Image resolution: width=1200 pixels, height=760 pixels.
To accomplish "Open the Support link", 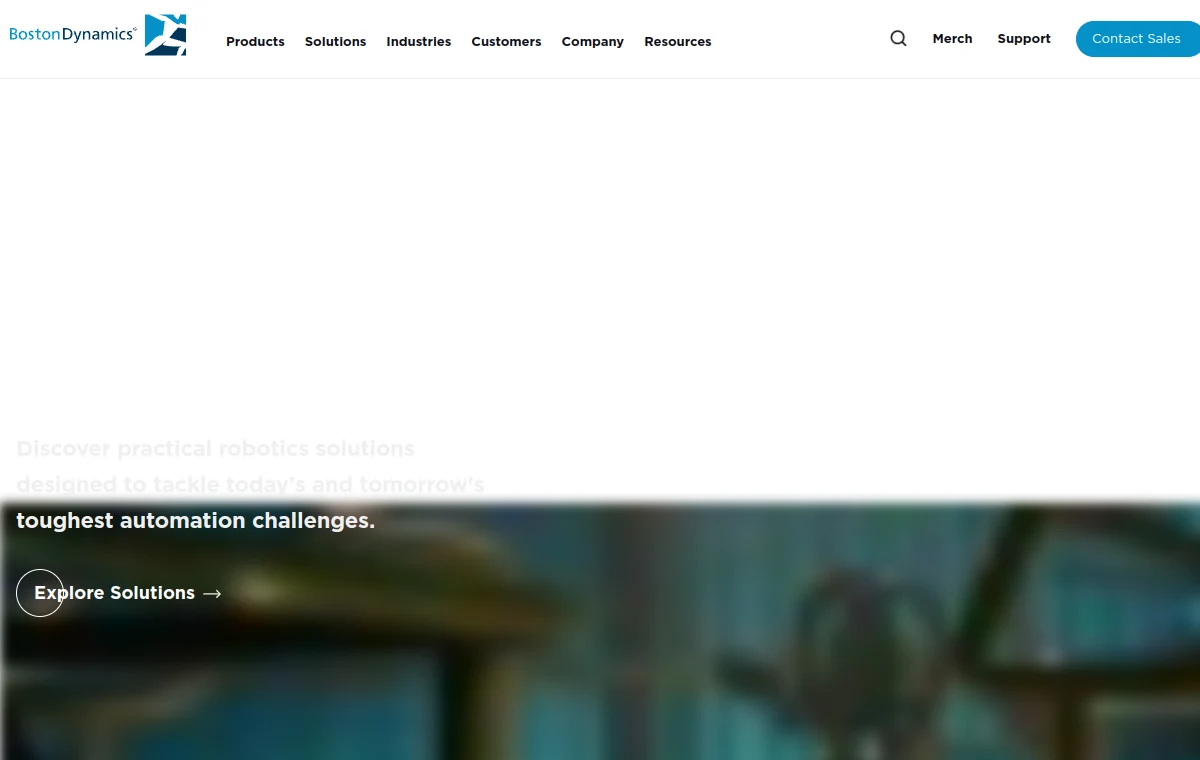I will (x=1024, y=39).
